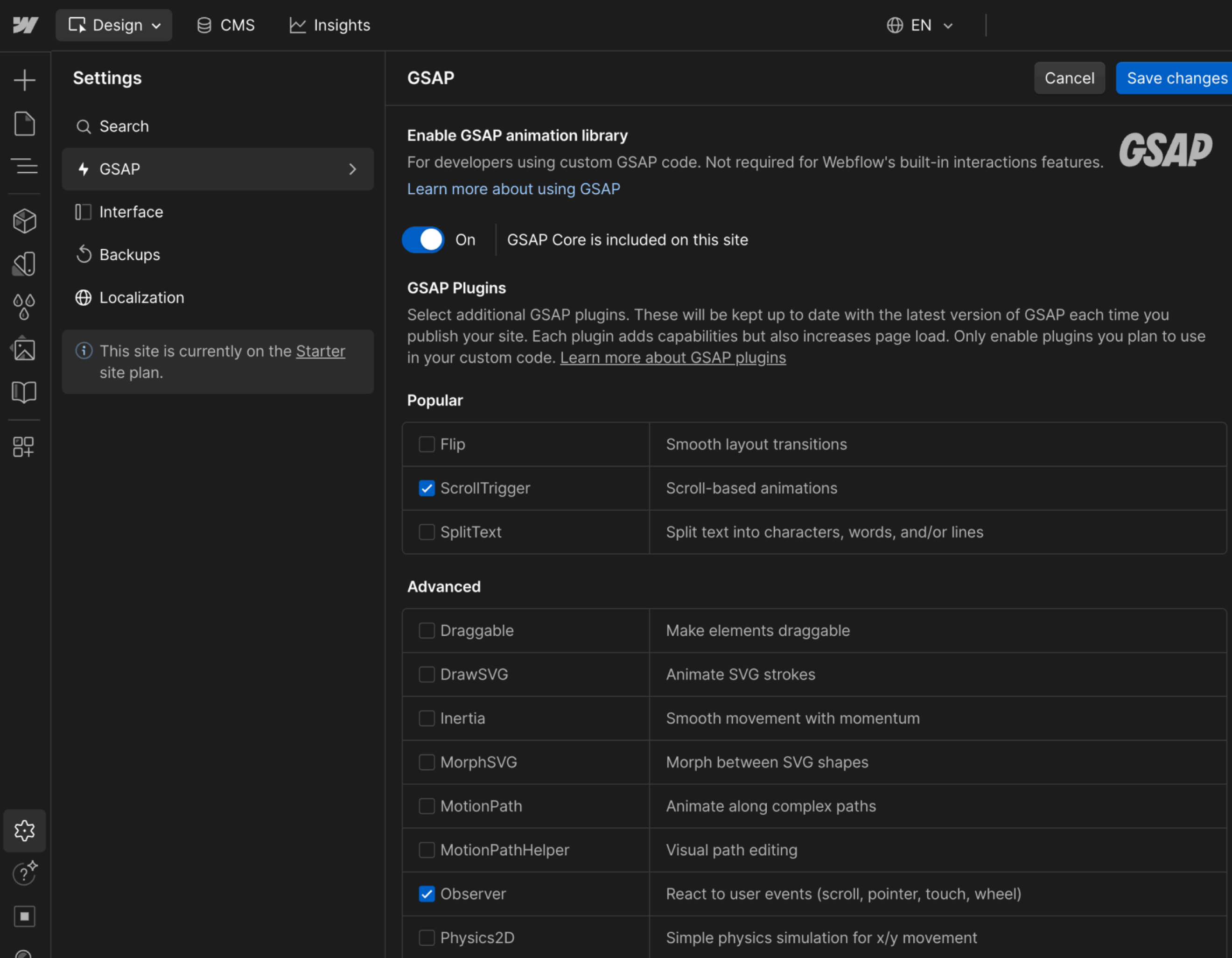Viewport: 1232px width, 958px height.
Task: Switch to the CMS tab
Action: point(226,25)
